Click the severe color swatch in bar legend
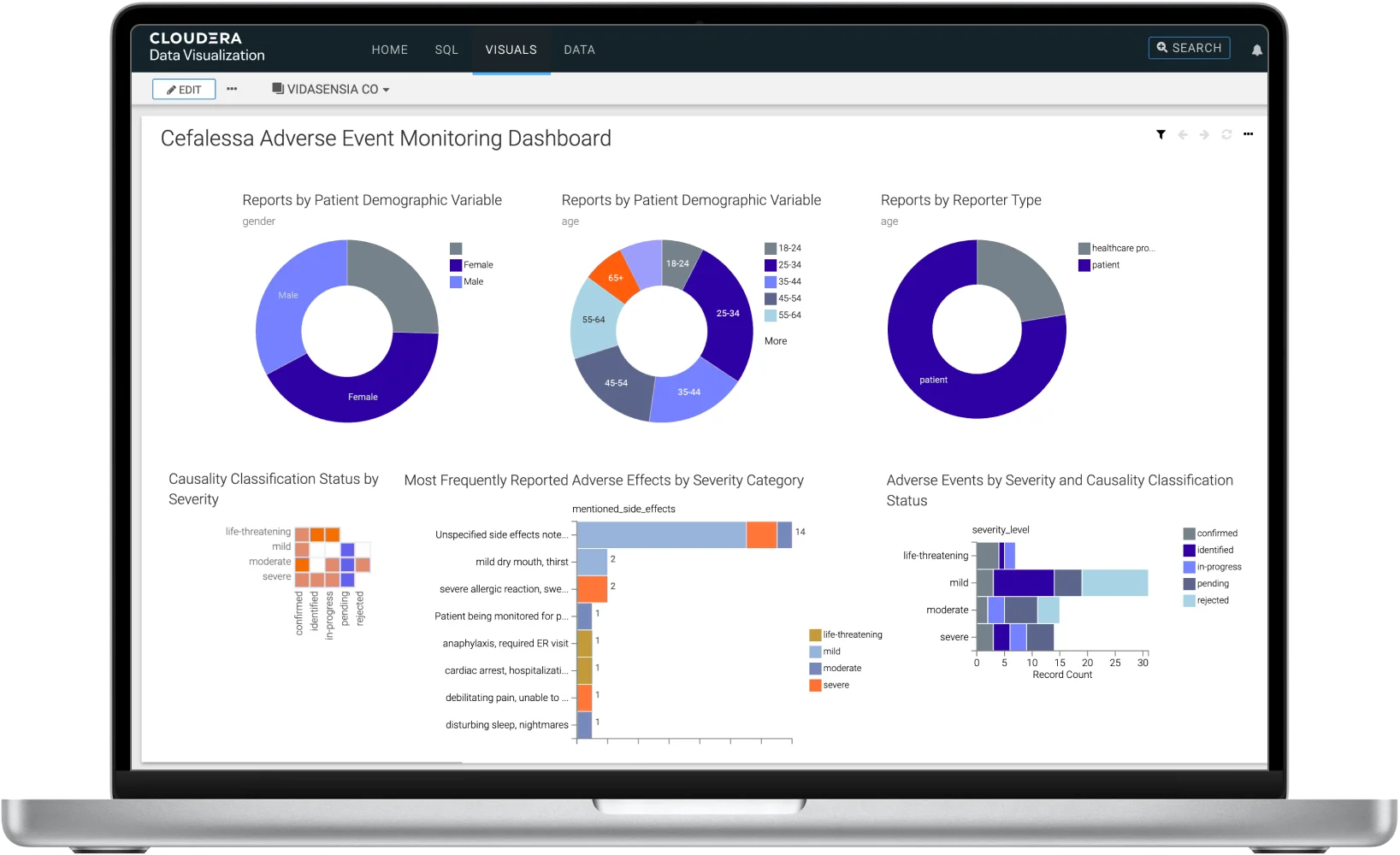1400x855 pixels. (x=815, y=686)
